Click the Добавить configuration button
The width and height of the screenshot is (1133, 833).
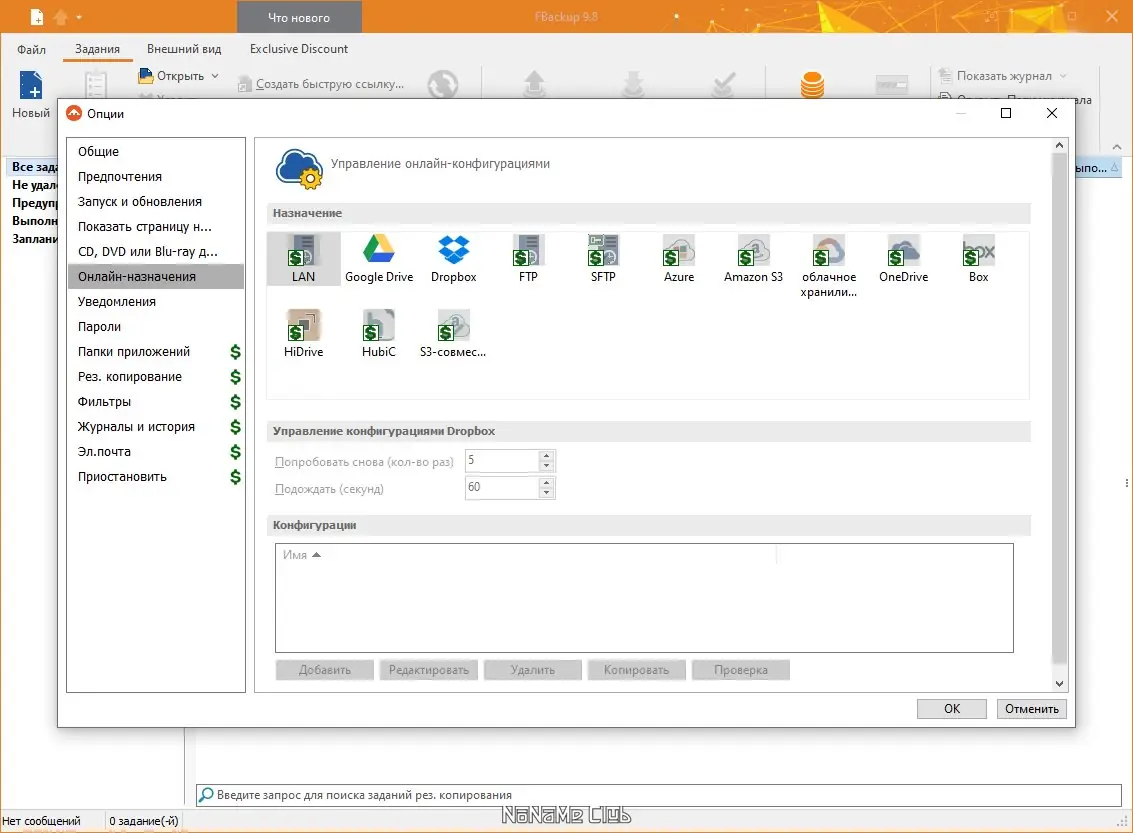(324, 670)
